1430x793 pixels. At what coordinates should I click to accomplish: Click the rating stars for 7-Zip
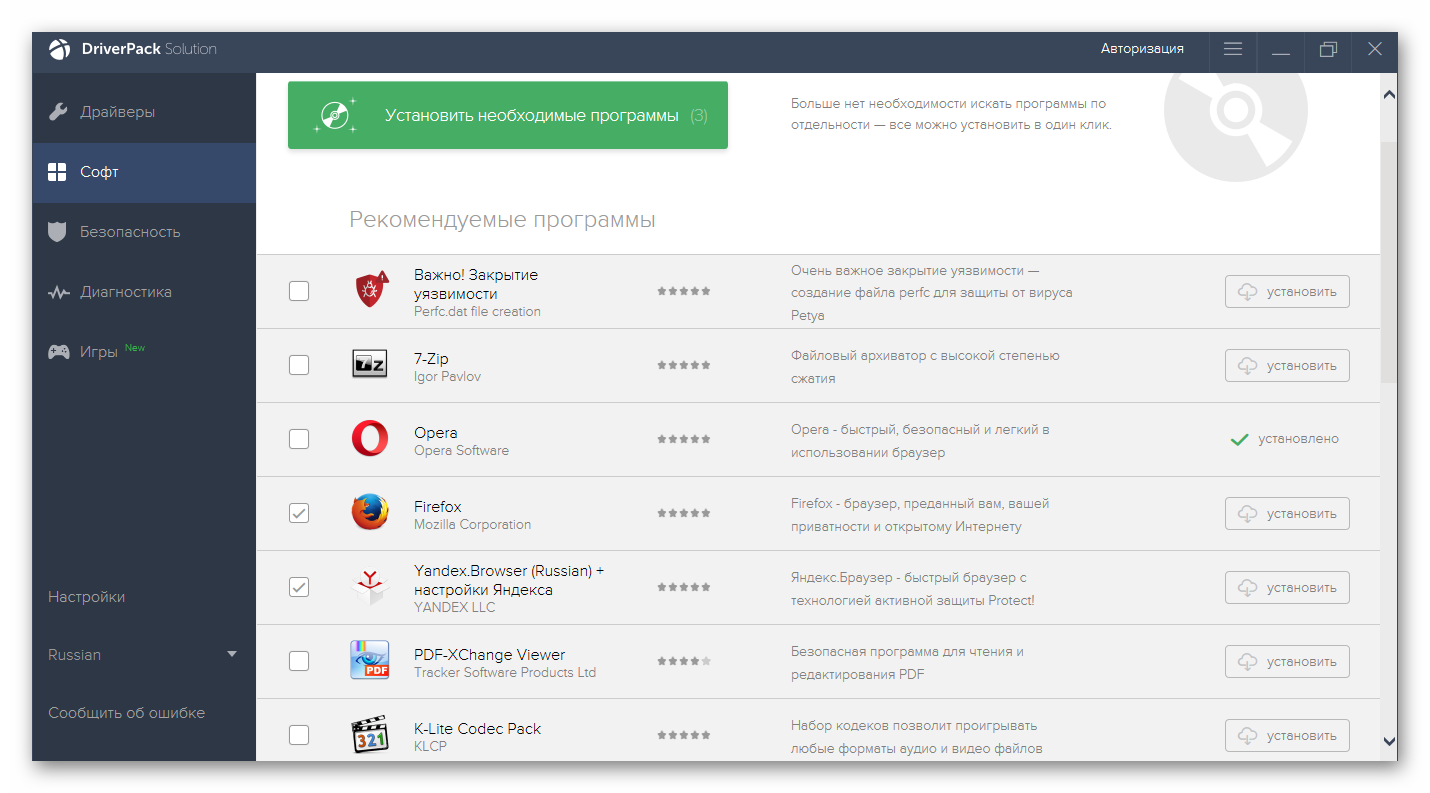[x=684, y=365]
